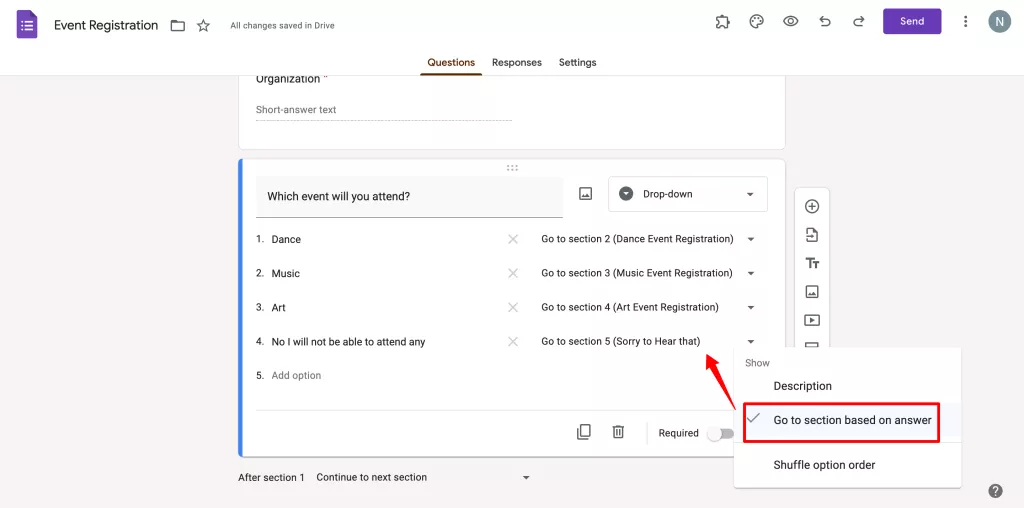Click the redo arrow icon

coord(858,22)
